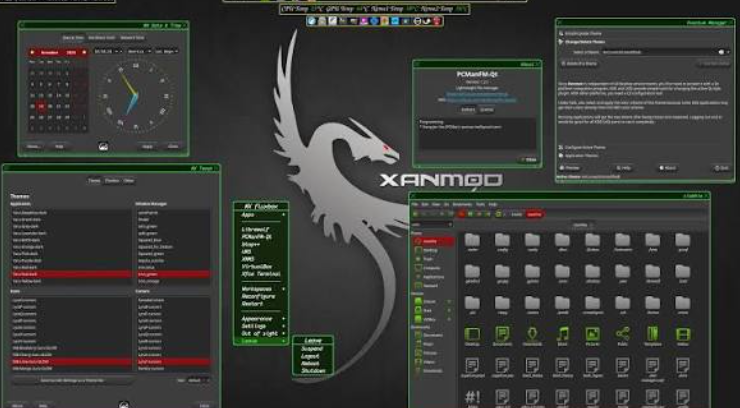Click the red trash icon in top tray
Image resolution: width=740 pixels, height=408 pixels.
[437, 21]
